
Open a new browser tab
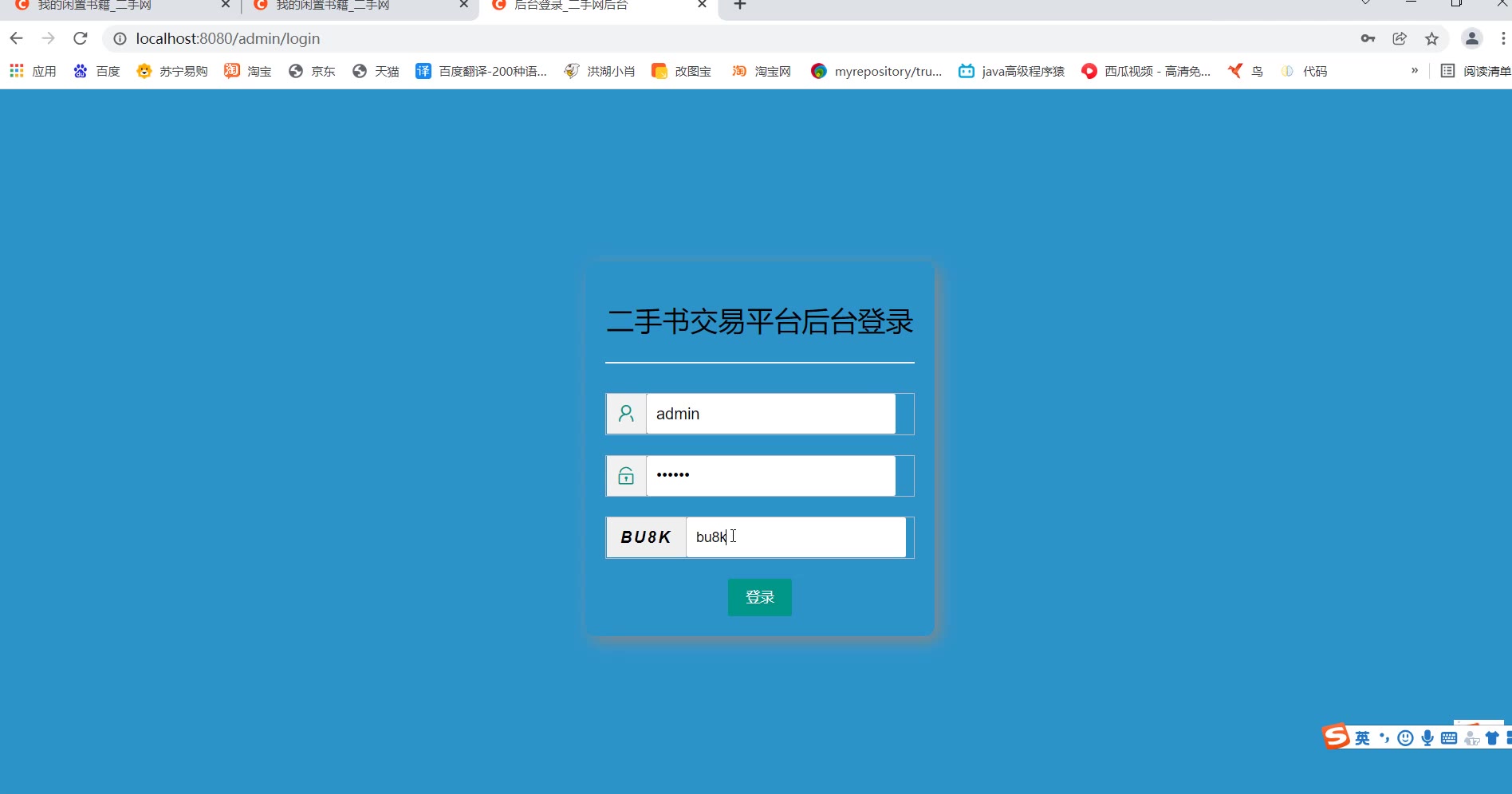740,5
